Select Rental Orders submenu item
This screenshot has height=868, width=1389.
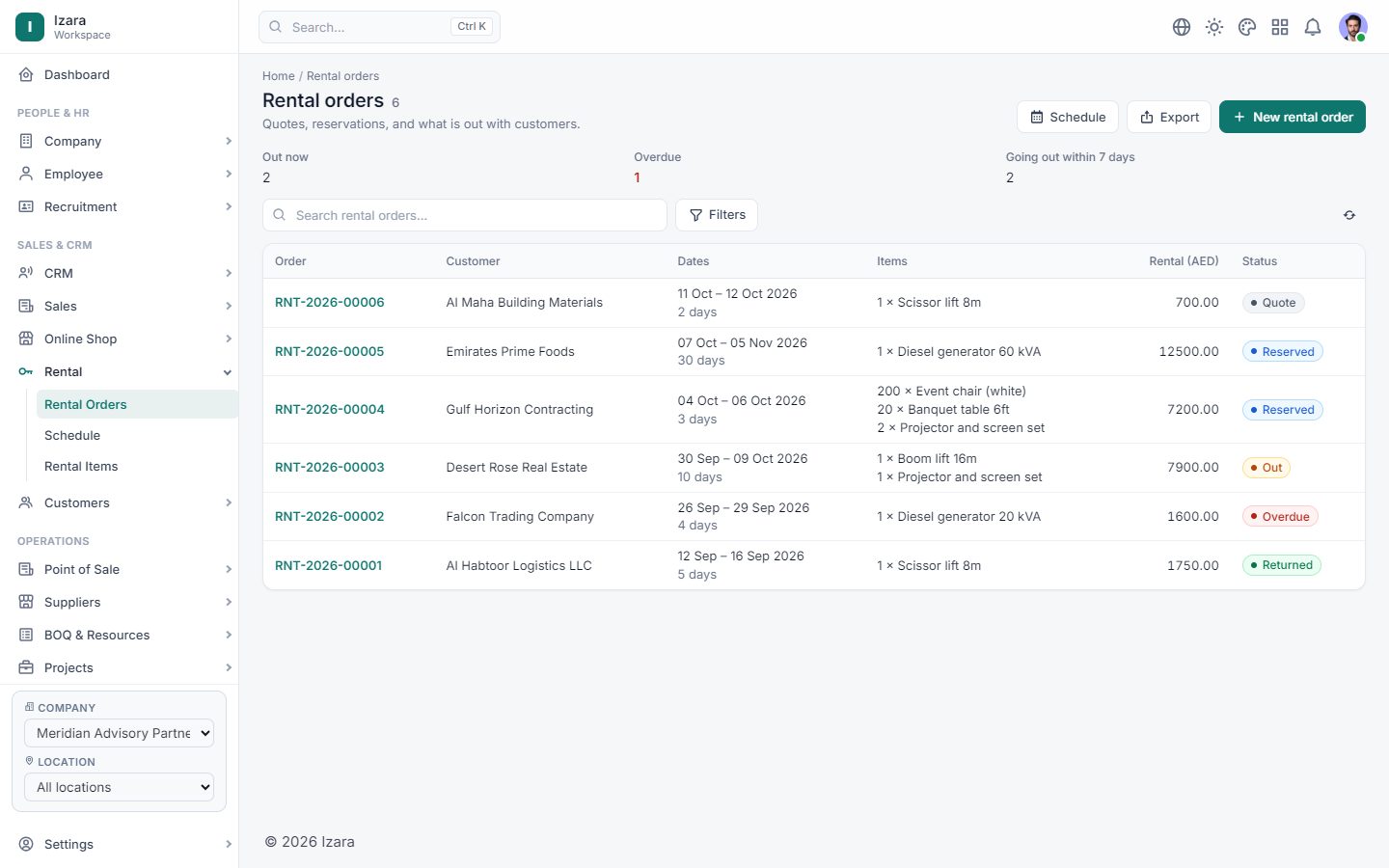[x=137, y=404]
